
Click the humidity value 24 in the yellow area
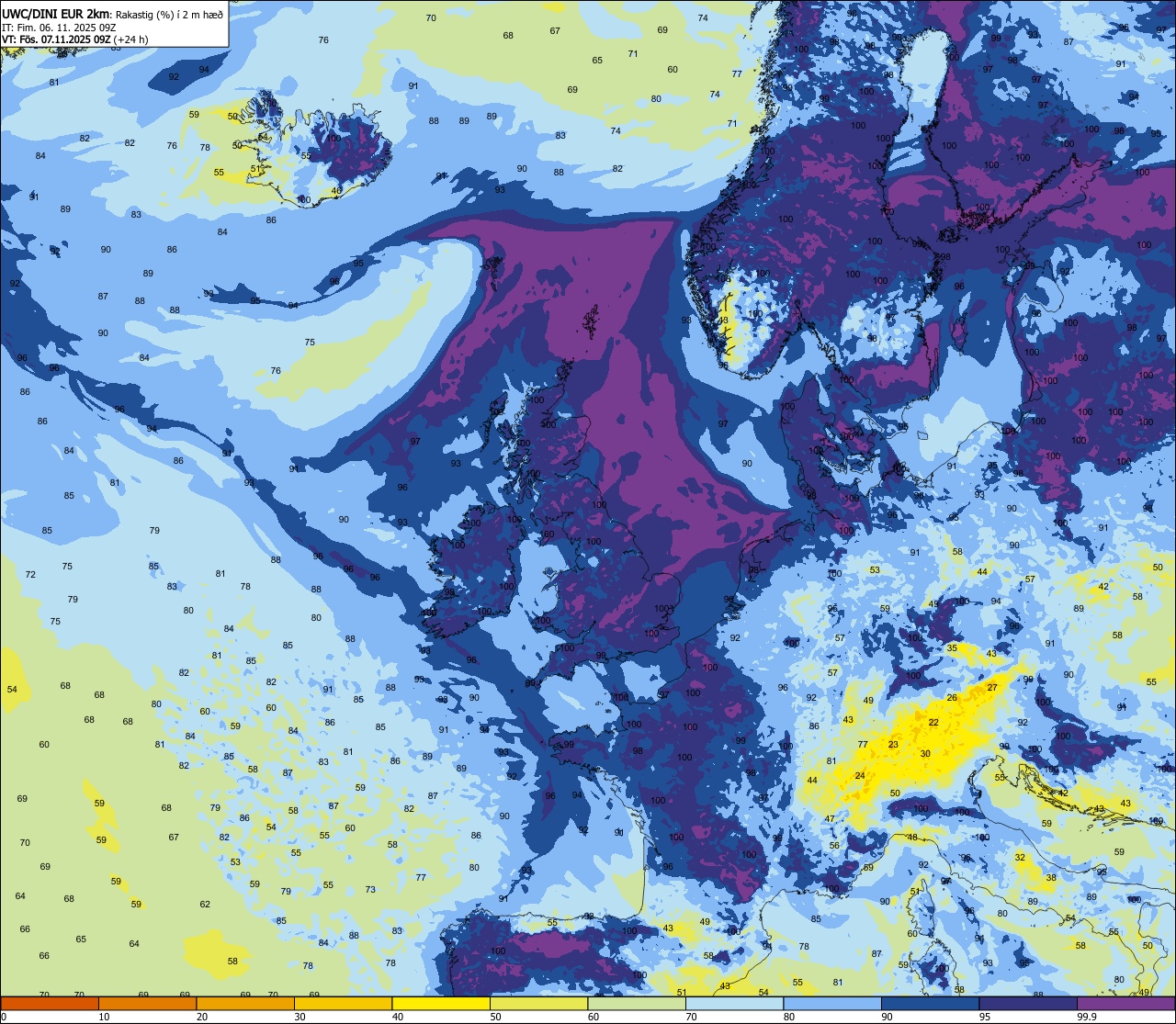860,776
